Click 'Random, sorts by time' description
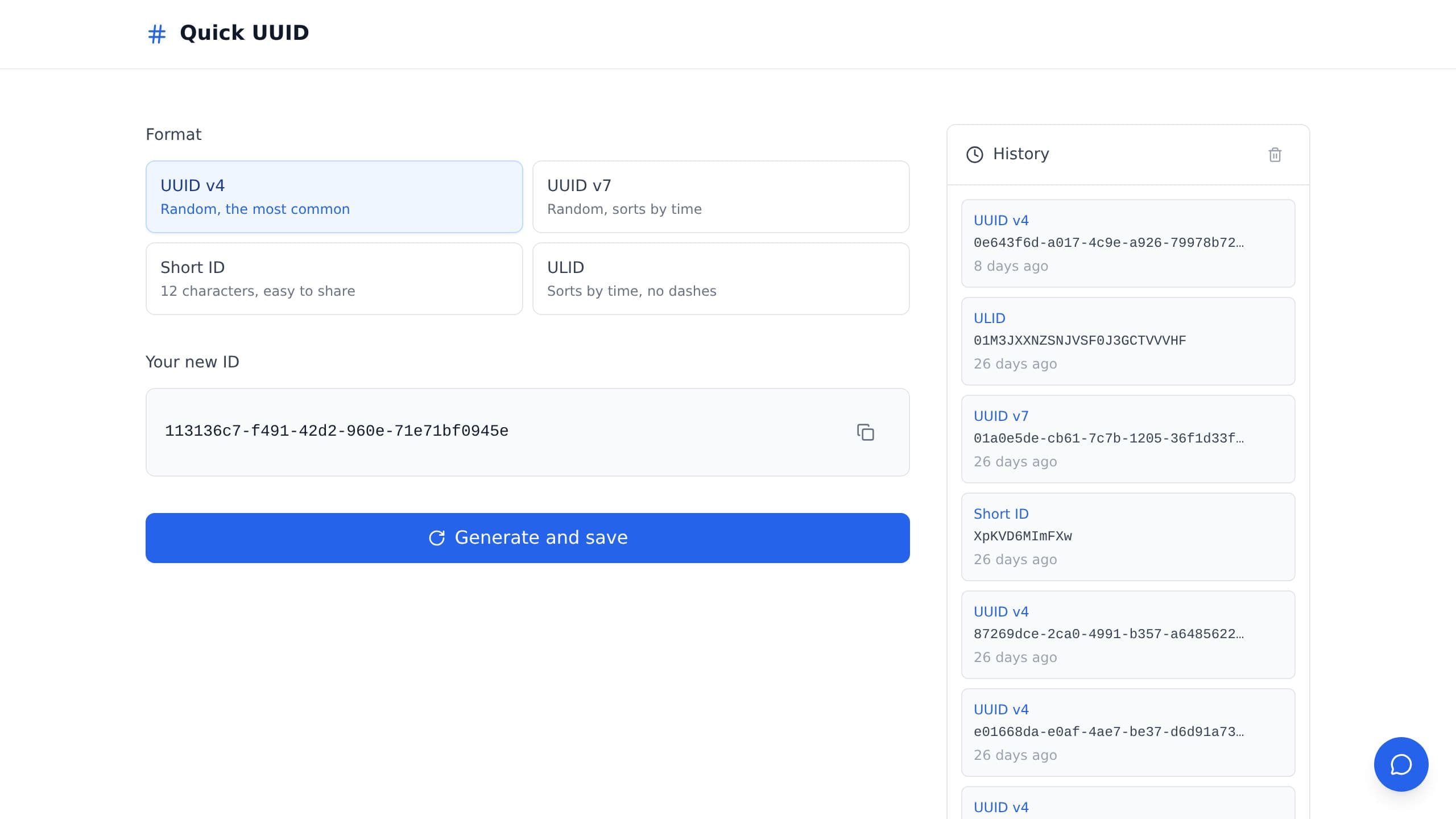 624,209
